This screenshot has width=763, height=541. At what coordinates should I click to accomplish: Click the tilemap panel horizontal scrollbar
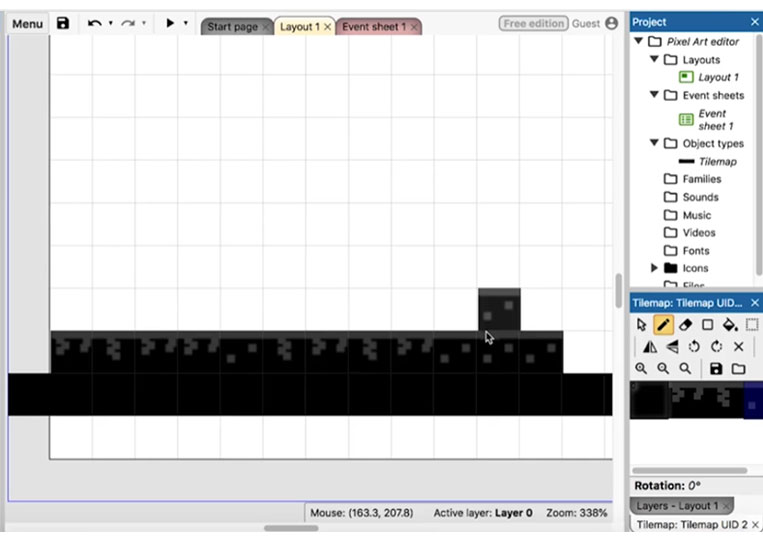(x=690, y=470)
